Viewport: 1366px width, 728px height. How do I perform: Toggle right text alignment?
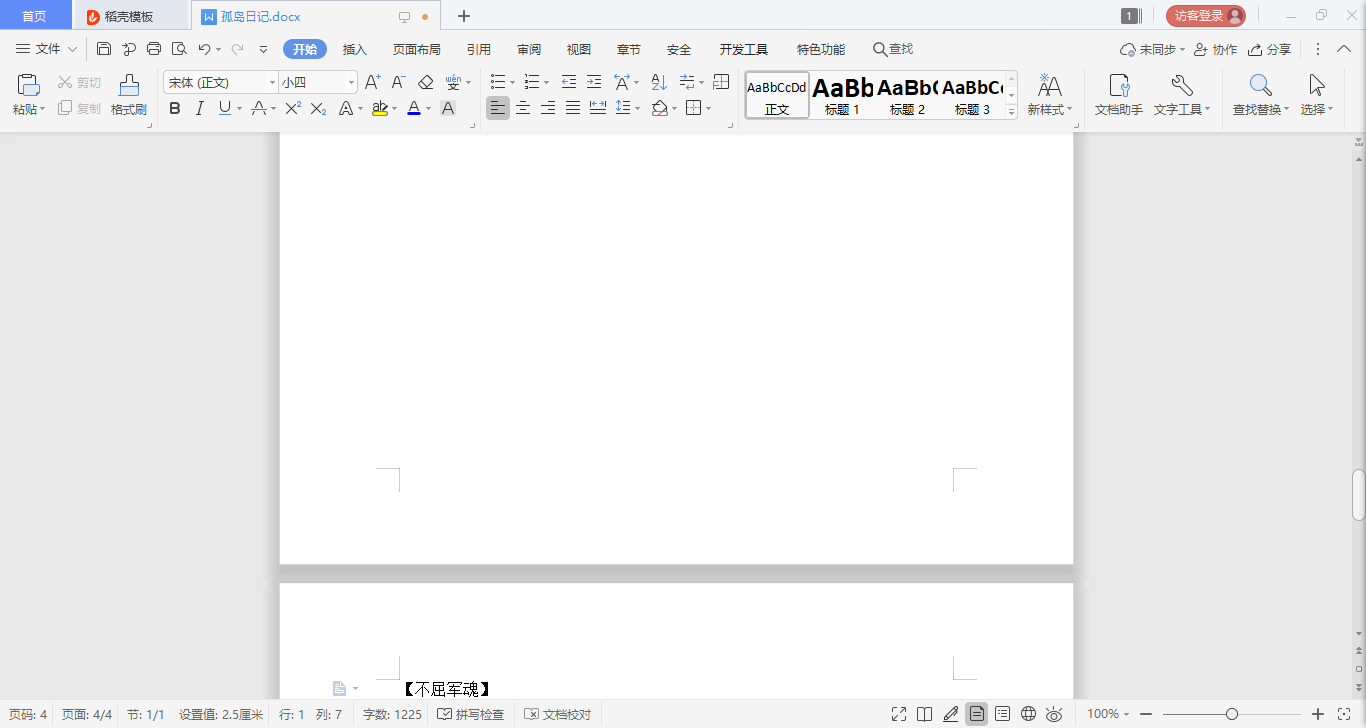coord(548,108)
